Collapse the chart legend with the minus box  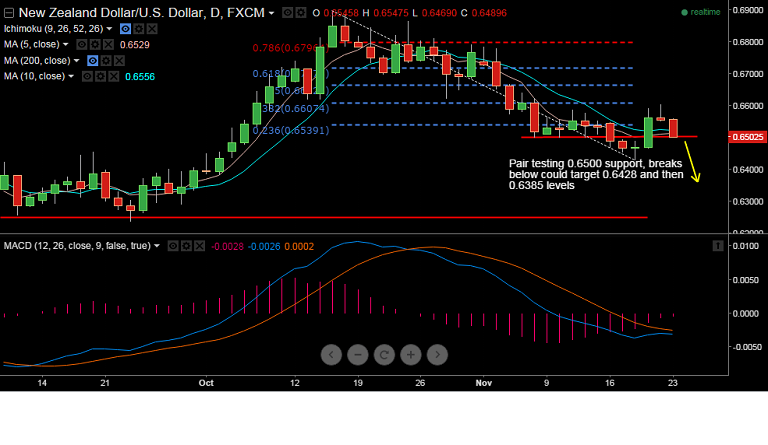(x=8, y=13)
